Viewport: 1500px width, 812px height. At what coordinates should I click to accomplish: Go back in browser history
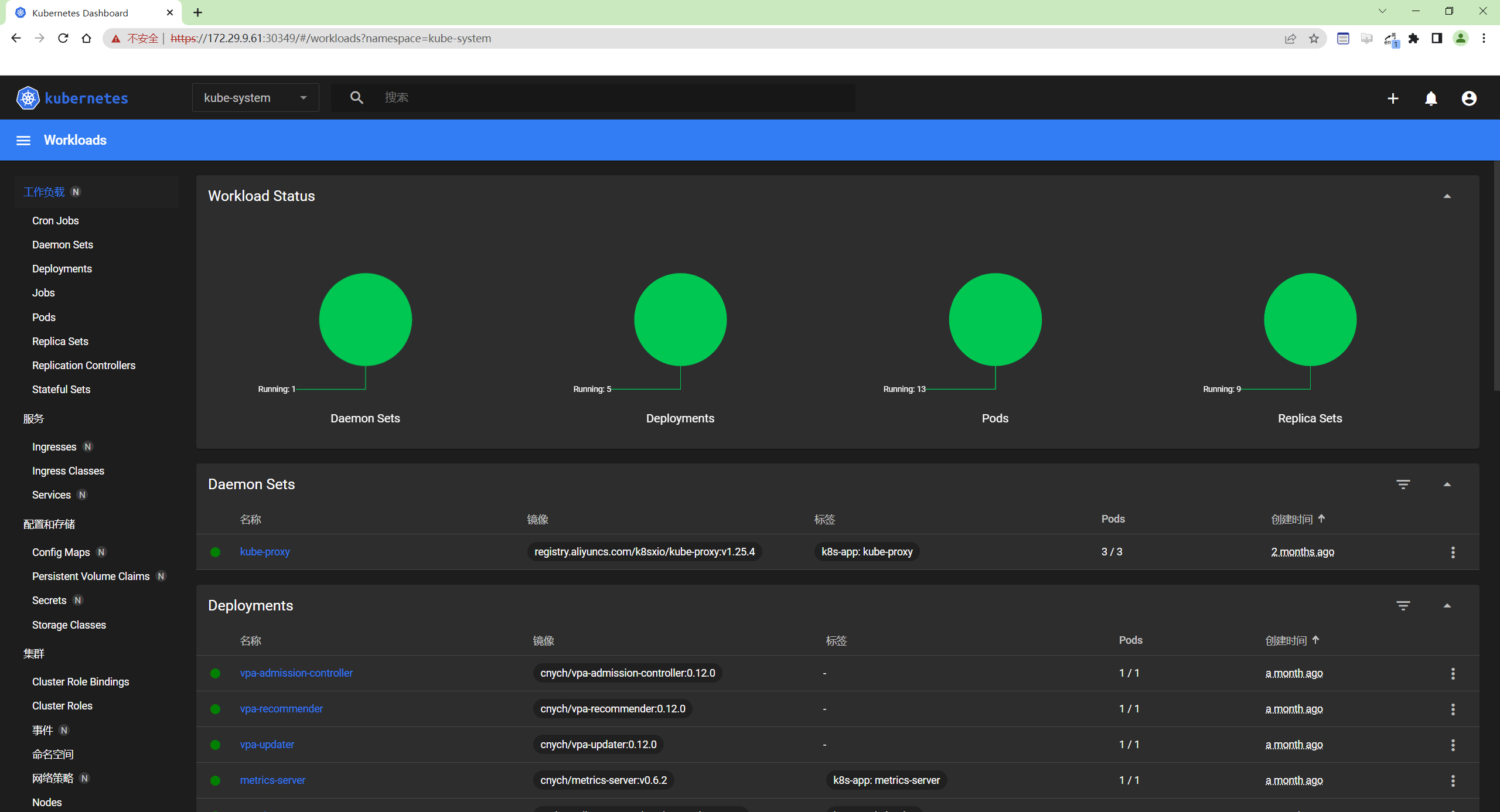16,39
